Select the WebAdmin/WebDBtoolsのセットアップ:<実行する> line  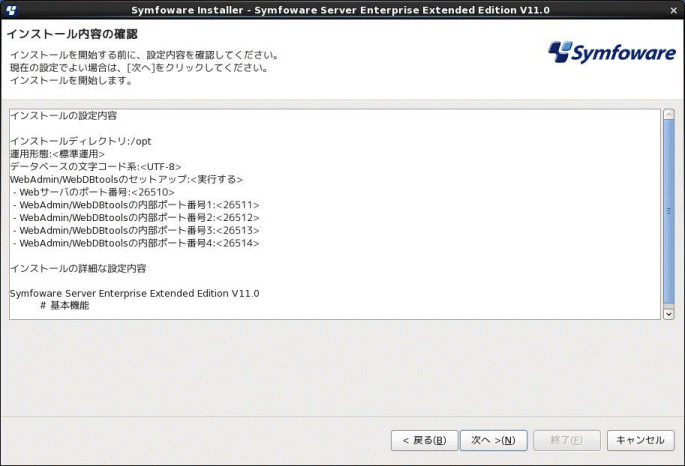[x=126, y=179]
